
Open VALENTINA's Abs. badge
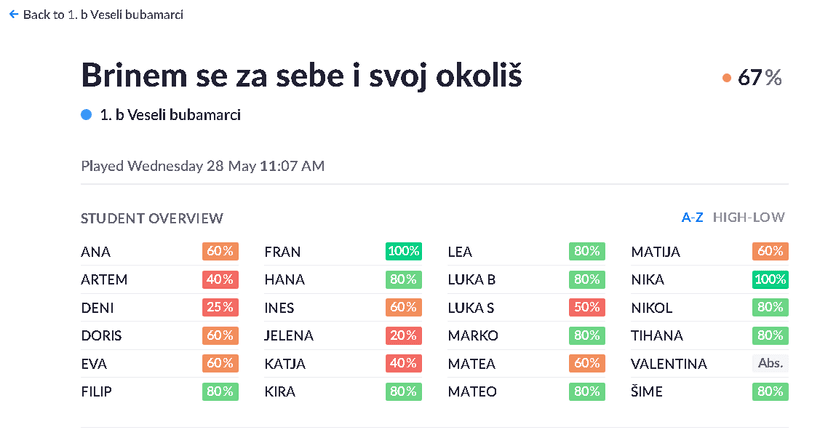770,364
